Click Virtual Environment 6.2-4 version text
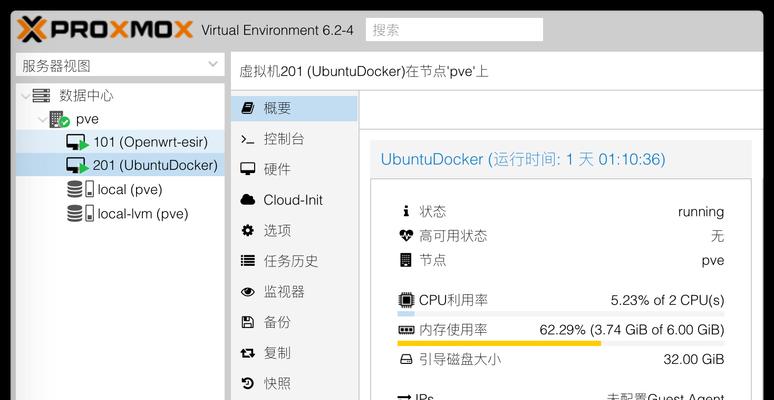 [277, 30]
